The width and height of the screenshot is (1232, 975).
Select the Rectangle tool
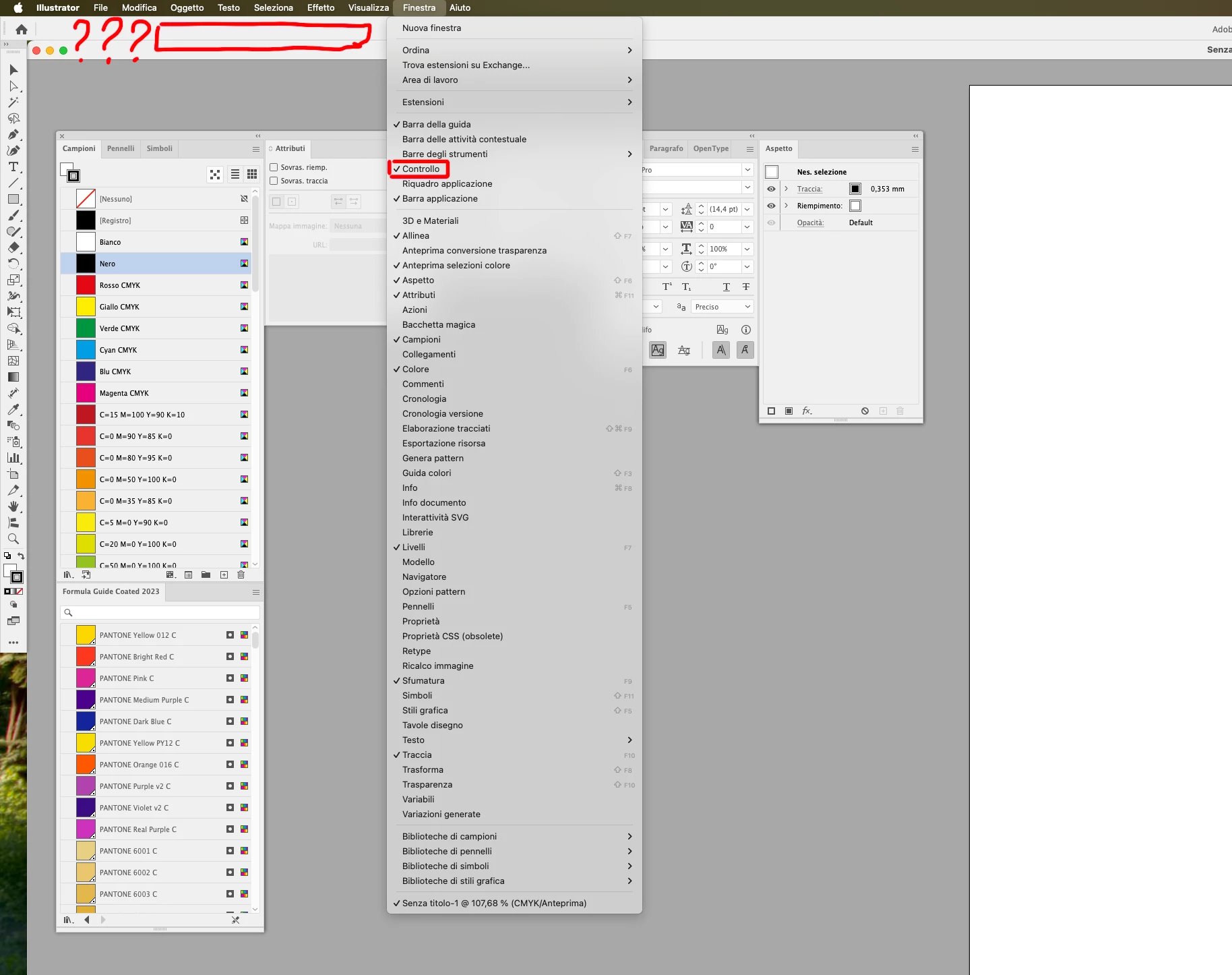[x=13, y=199]
